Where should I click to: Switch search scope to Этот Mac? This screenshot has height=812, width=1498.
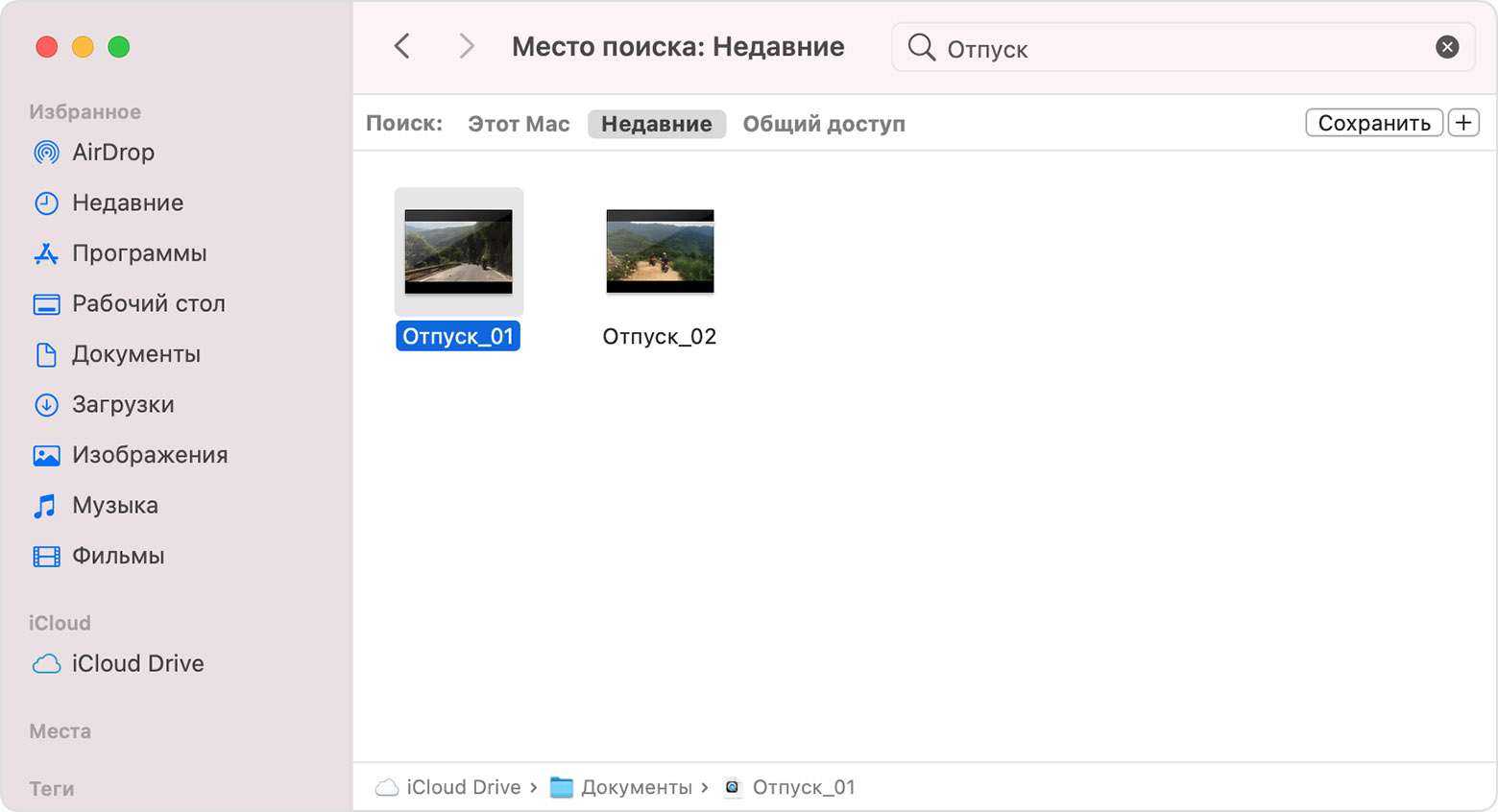pyautogui.click(x=519, y=124)
